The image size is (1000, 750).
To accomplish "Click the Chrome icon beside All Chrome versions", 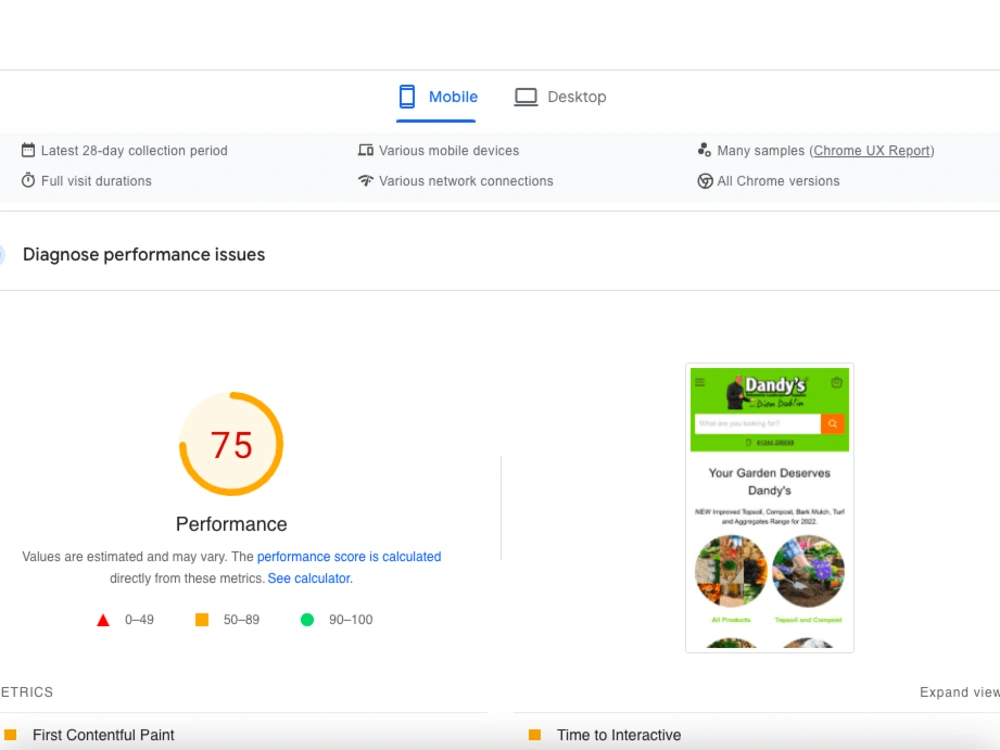I will pyautogui.click(x=705, y=181).
